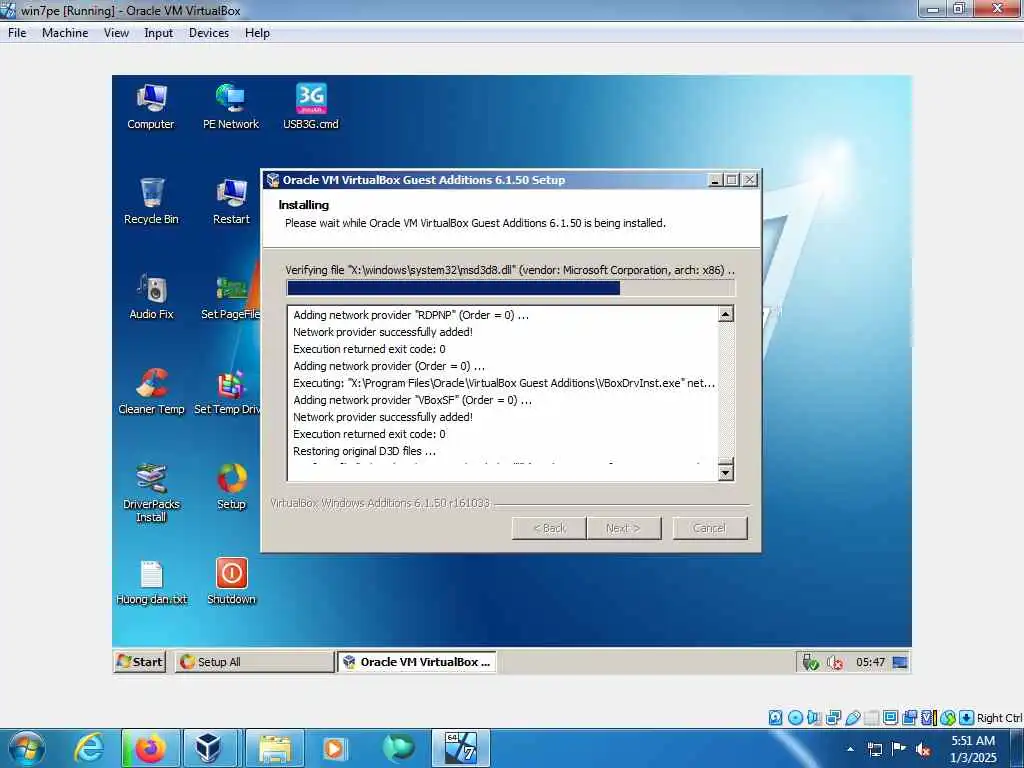Open the Help menu
This screenshot has height=768, width=1024.
(257, 33)
